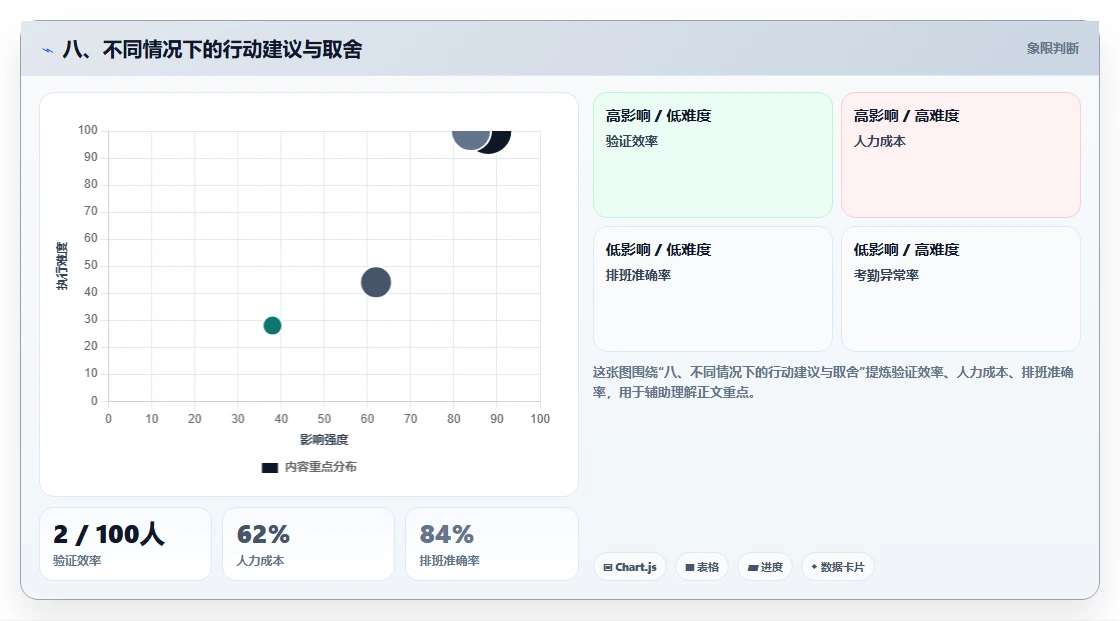Click the 84% 排班准确率 stat card
The width and height of the screenshot is (1120, 621).
(491, 544)
